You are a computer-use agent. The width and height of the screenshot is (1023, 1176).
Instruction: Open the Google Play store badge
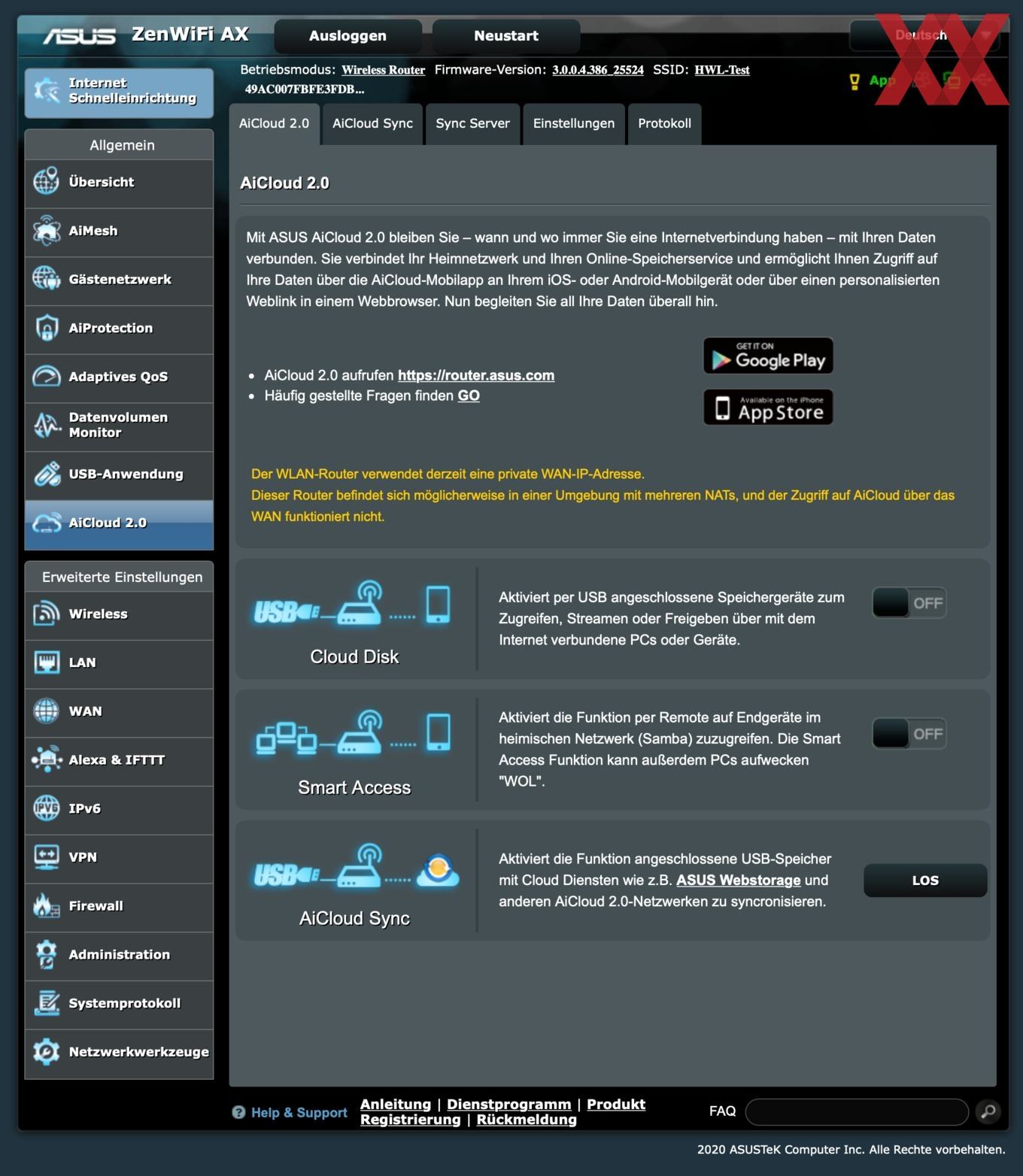coord(768,356)
